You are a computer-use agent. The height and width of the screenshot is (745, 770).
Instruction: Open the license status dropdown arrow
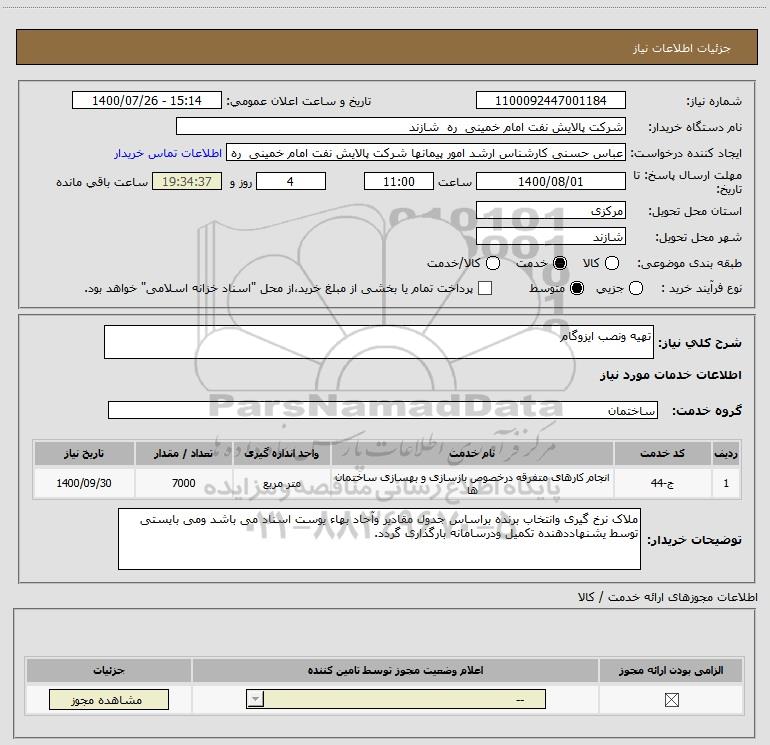point(255,699)
